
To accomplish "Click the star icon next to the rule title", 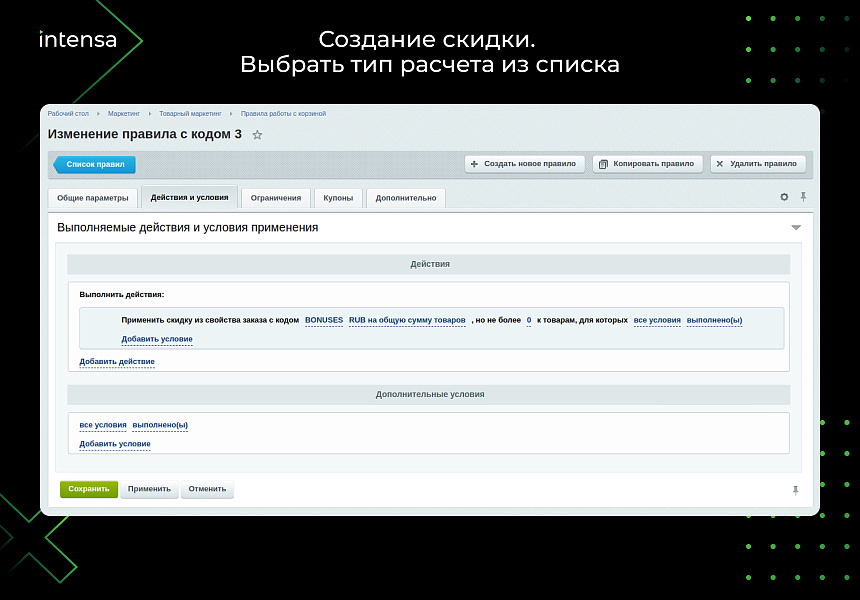I will [257, 134].
